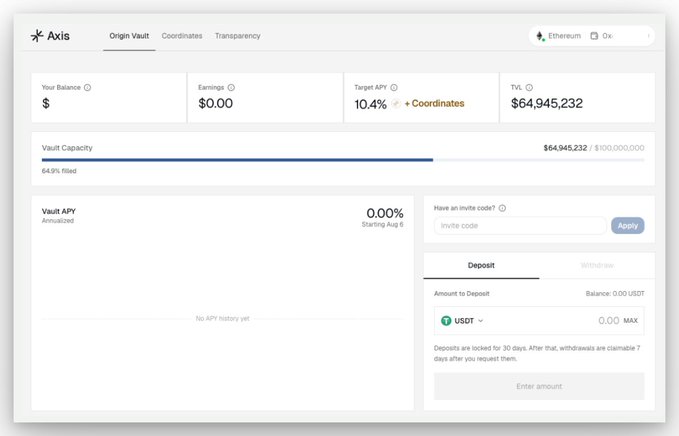
Task: Follow the + Coordinates link
Action: pyautogui.click(x=434, y=103)
